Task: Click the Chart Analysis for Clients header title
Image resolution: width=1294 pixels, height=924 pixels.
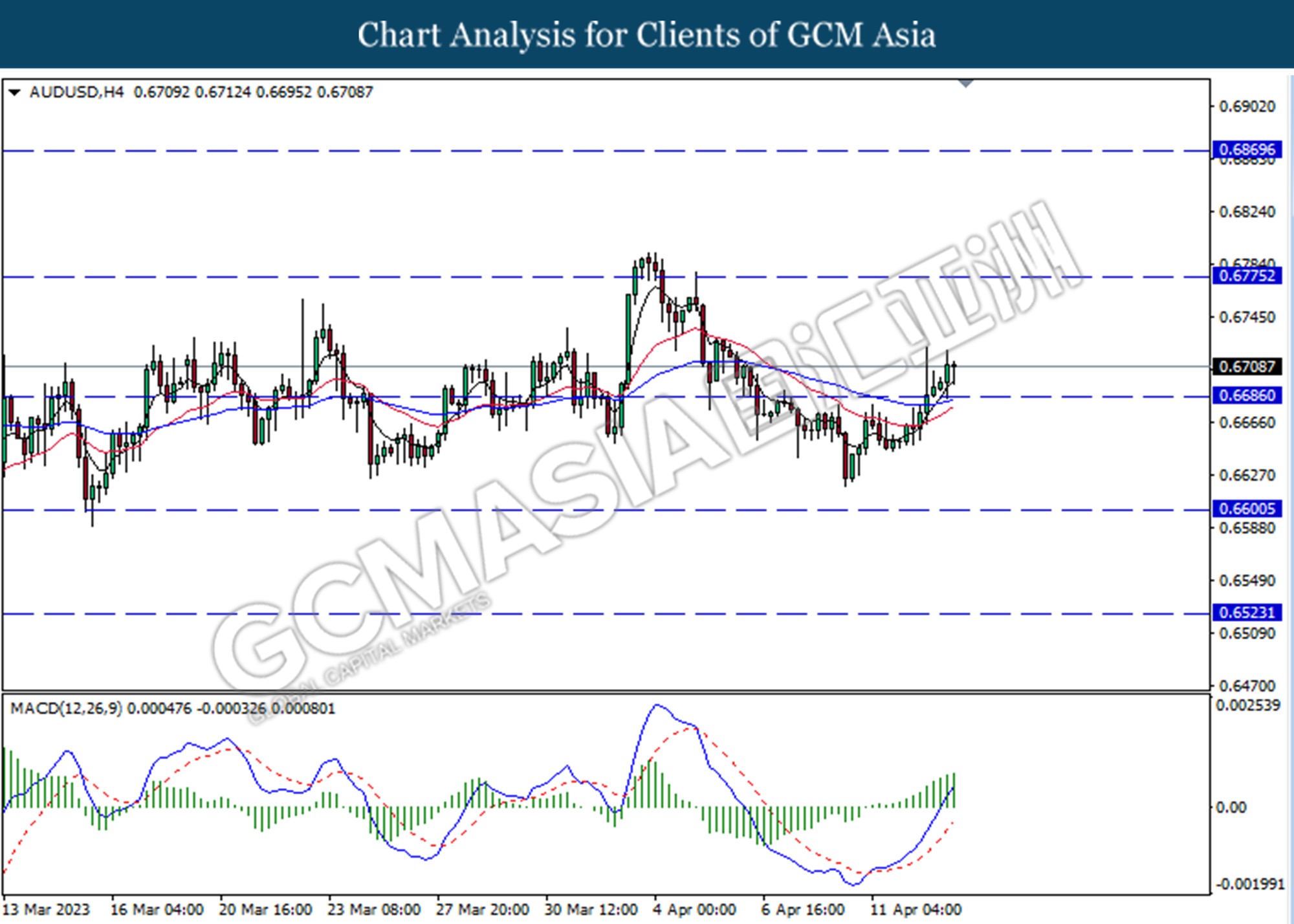Action: click(647, 35)
